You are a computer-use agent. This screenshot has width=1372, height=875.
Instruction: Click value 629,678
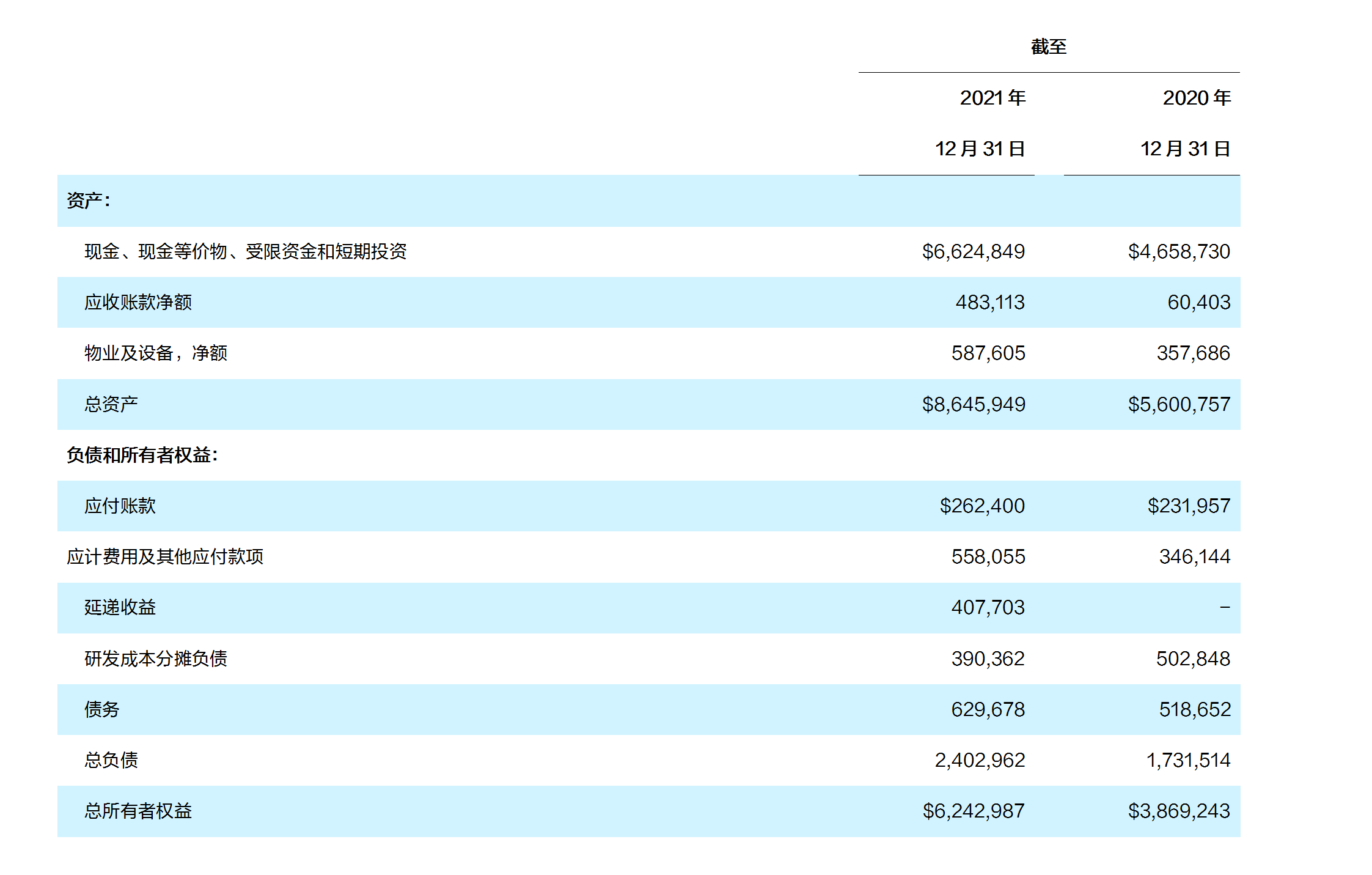(x=988, y=709)
